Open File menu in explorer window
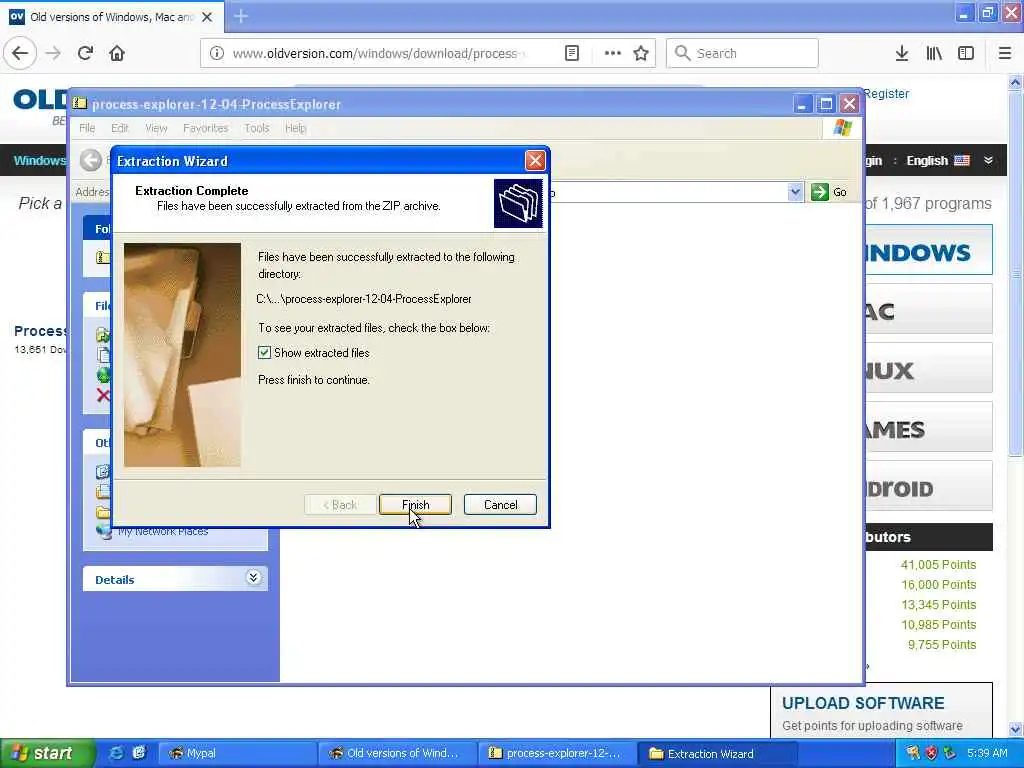This screenshot has width=1024, height=768. click(87, 128)
